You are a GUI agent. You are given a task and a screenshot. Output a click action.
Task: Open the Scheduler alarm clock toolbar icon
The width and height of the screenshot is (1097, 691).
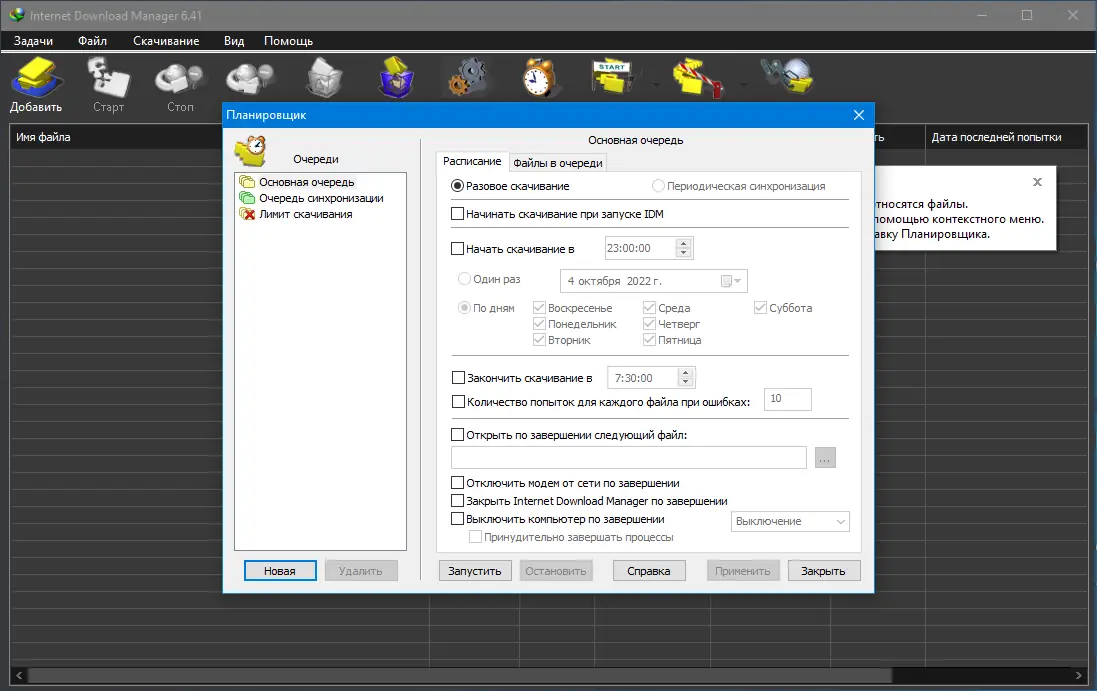[x=539, y=77]
